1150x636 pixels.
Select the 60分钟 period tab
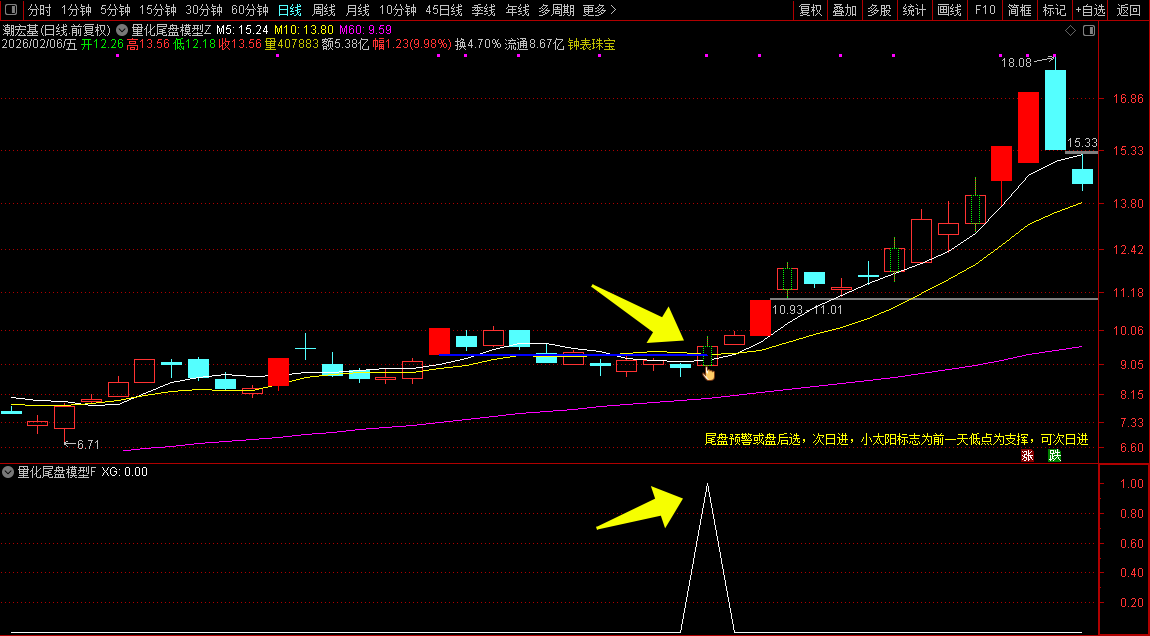point(249,10)
